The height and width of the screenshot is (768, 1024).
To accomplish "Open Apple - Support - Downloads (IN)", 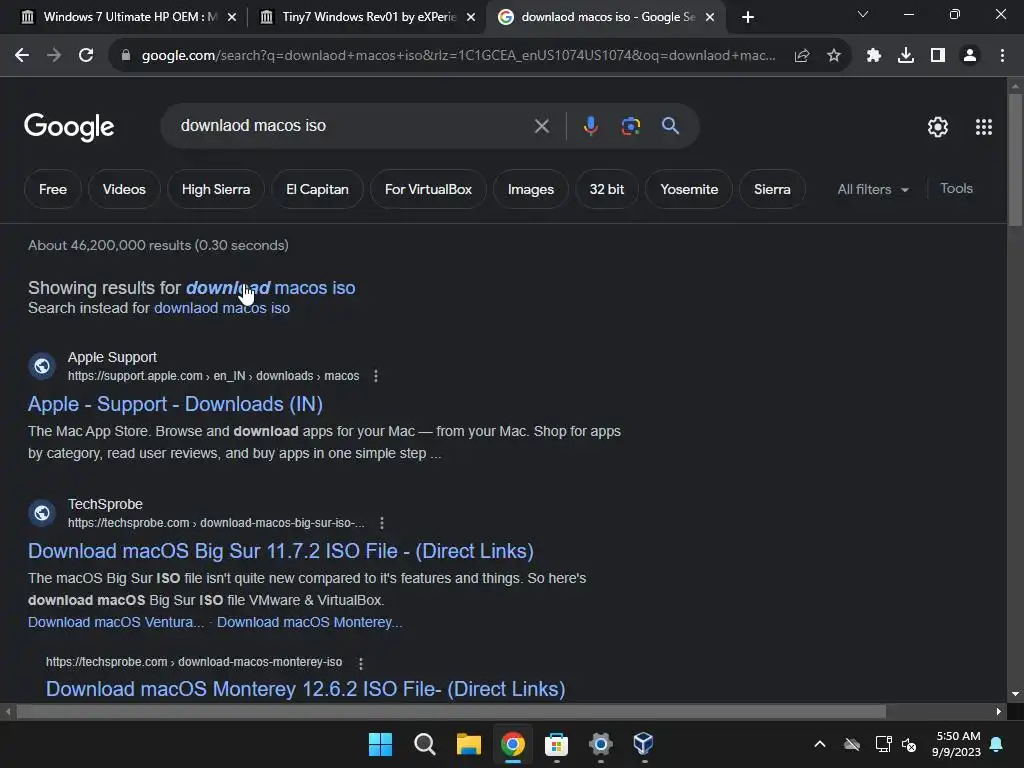I will [x=176, y=404].
